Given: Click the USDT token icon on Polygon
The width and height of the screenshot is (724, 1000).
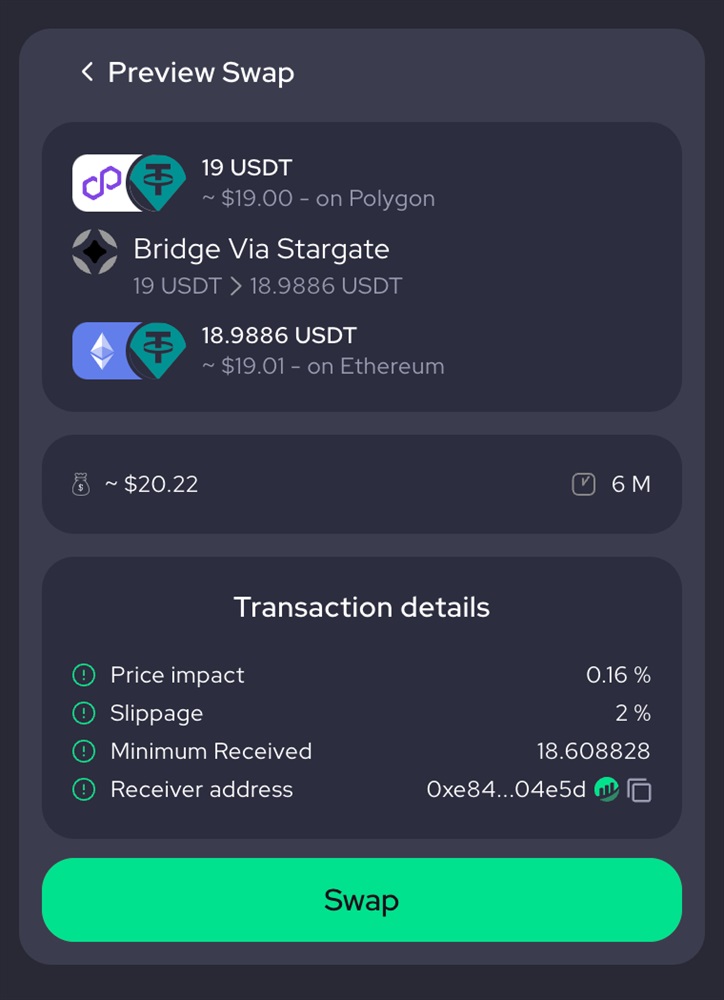Looking at the screenshot, I should 157,183.
